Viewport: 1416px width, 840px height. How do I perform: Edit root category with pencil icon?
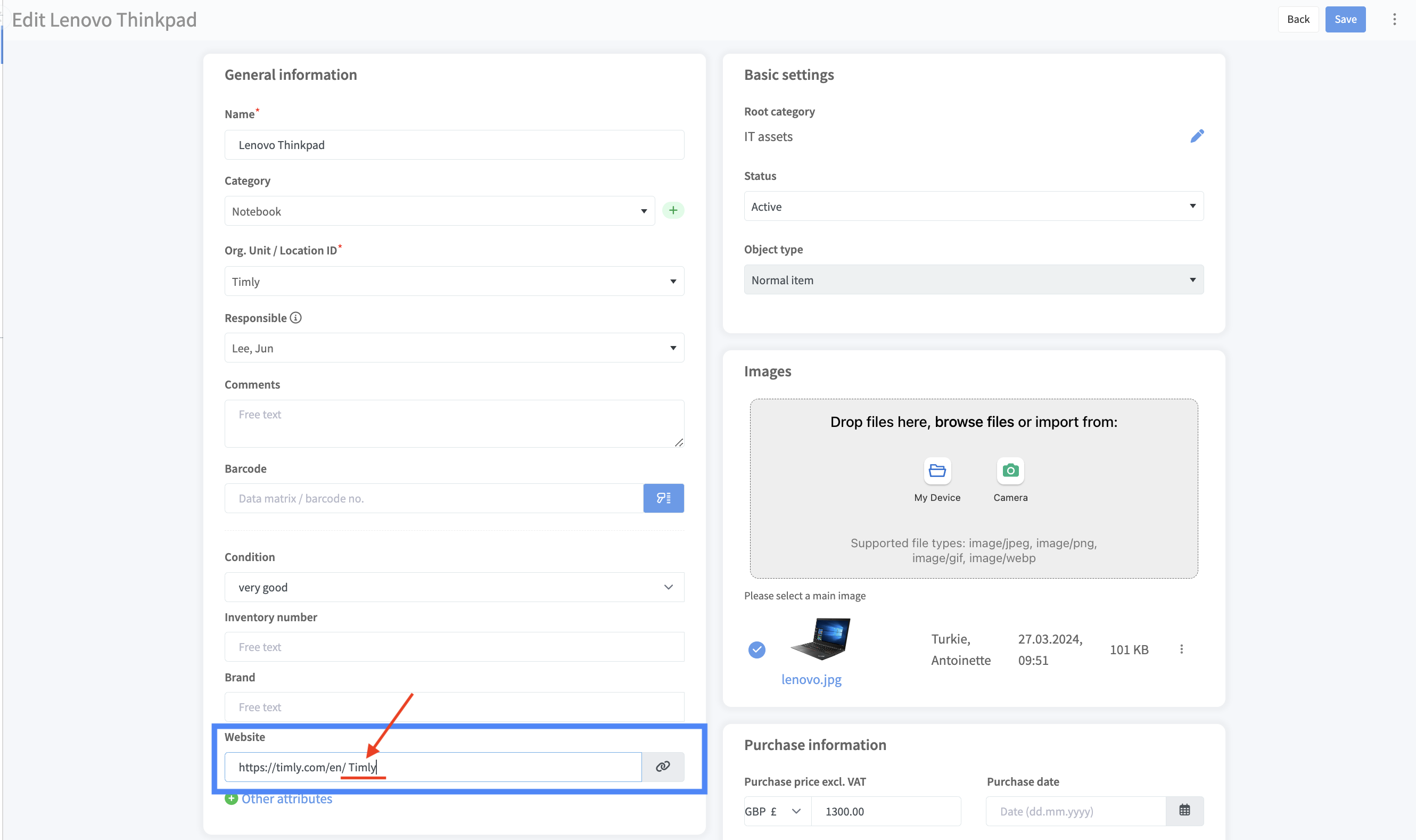tap(1196, 136)
